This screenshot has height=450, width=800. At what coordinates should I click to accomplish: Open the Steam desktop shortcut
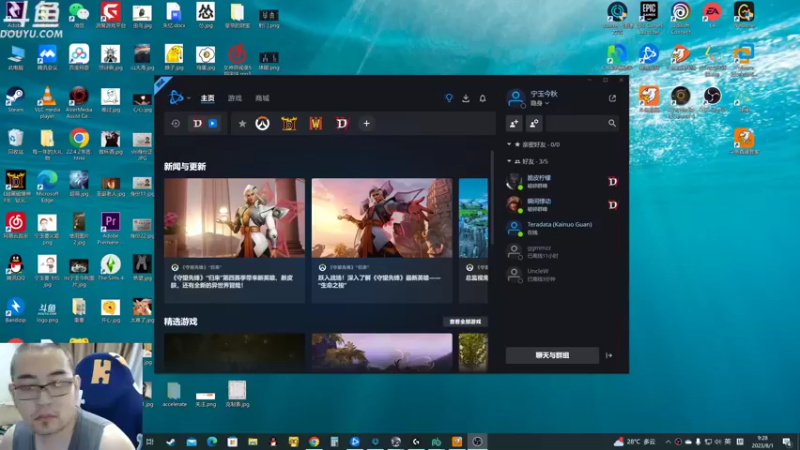tap(15, 99)
